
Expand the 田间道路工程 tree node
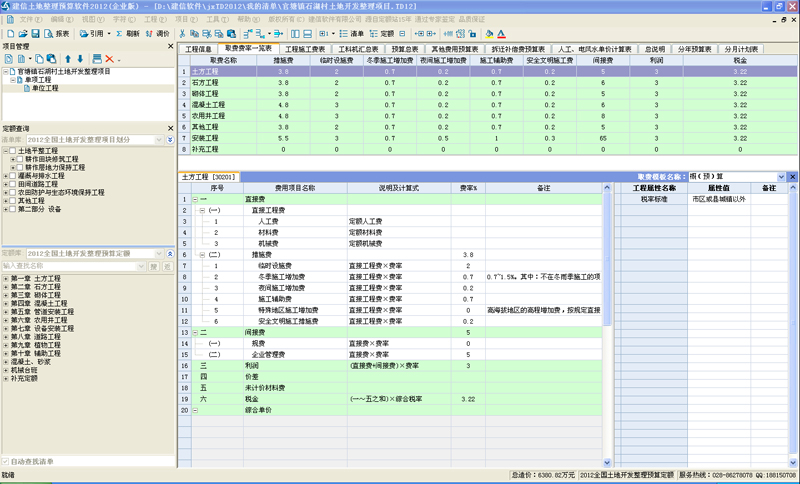pyautogui.click(x=5, y=184)
